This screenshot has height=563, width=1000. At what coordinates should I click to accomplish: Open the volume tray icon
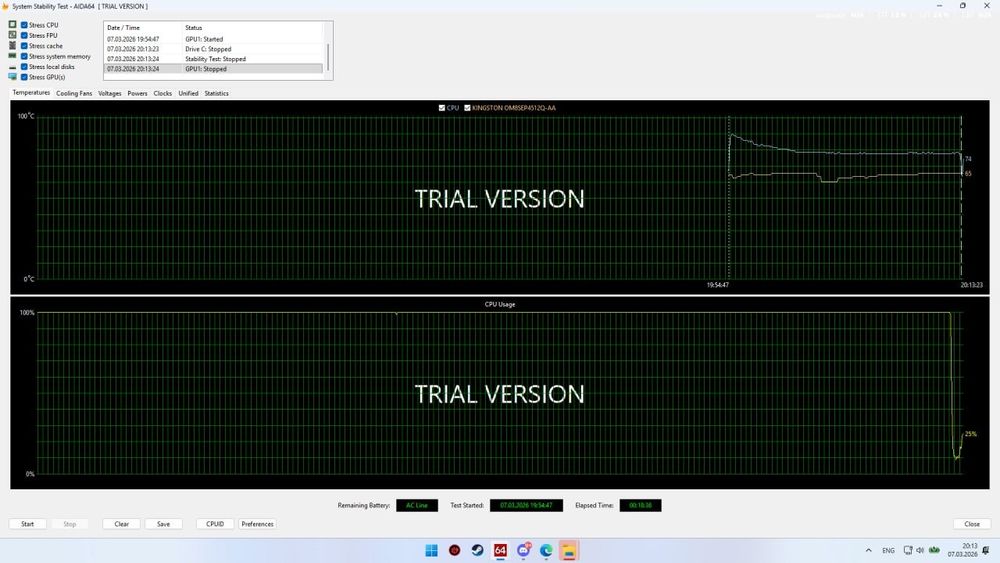pos(920,550)
